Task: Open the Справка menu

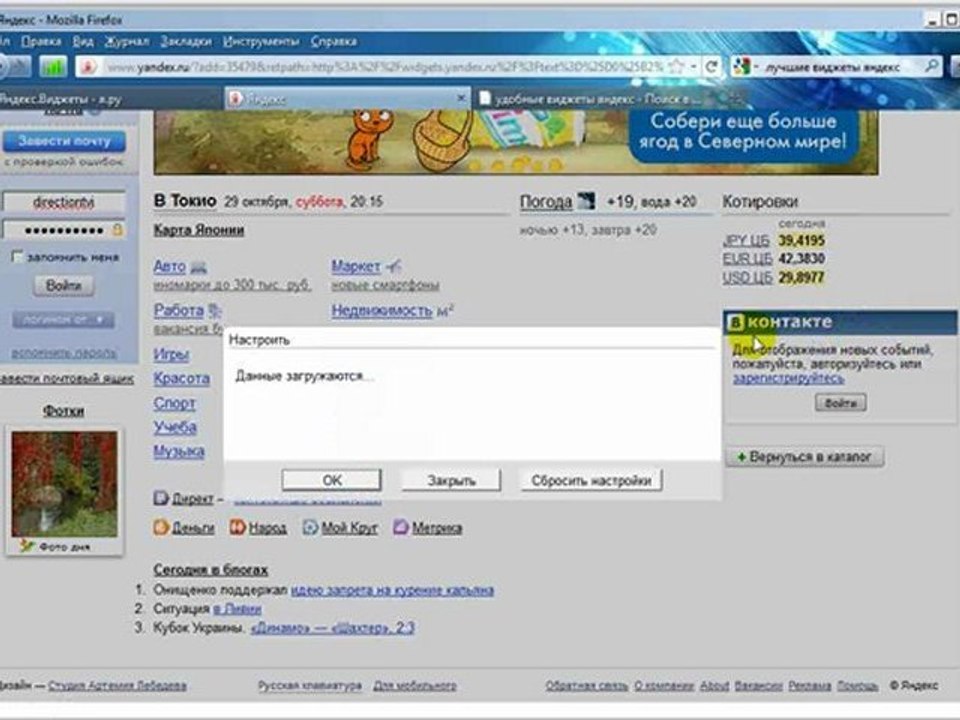Action: [x=334, y=42]
